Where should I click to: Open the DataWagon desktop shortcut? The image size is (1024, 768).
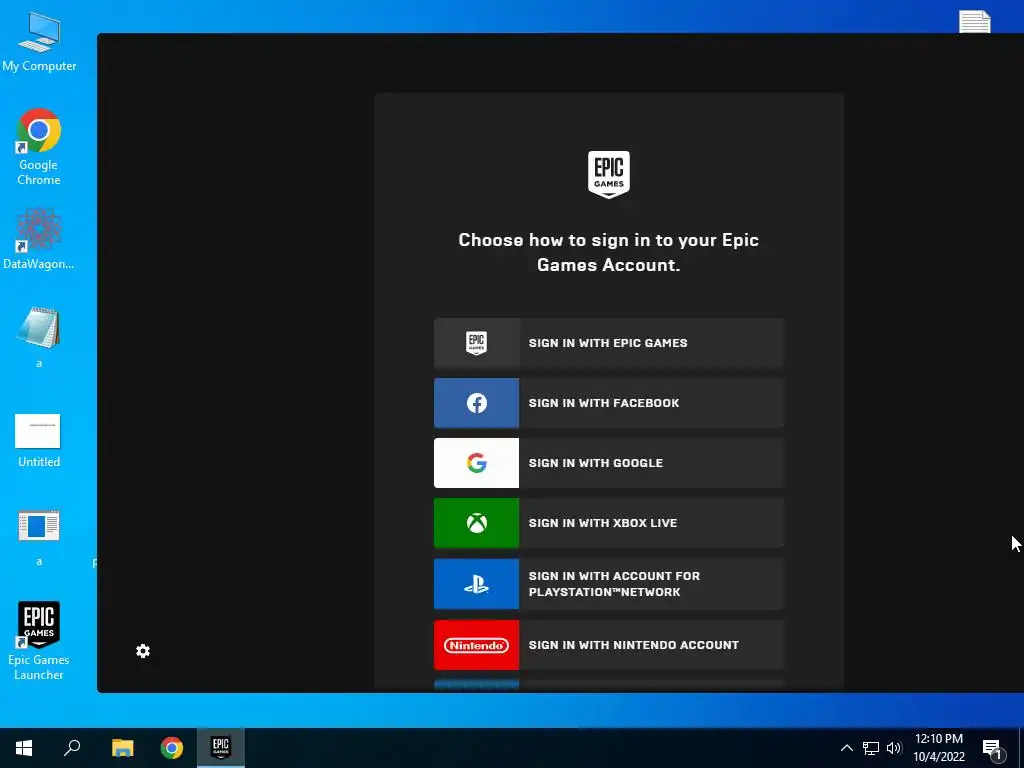39,239
